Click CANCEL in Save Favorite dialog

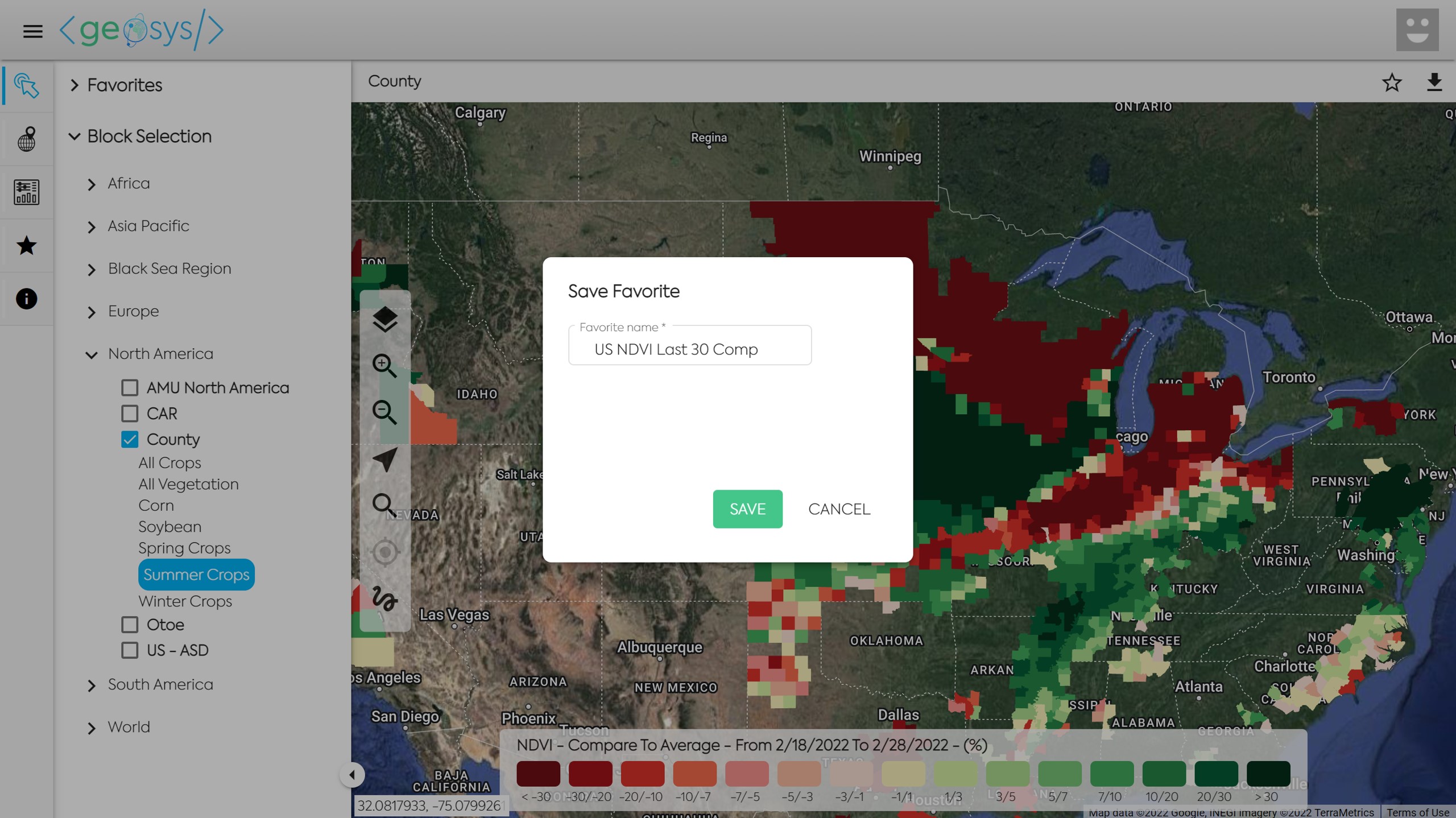(x=839, y=509)
